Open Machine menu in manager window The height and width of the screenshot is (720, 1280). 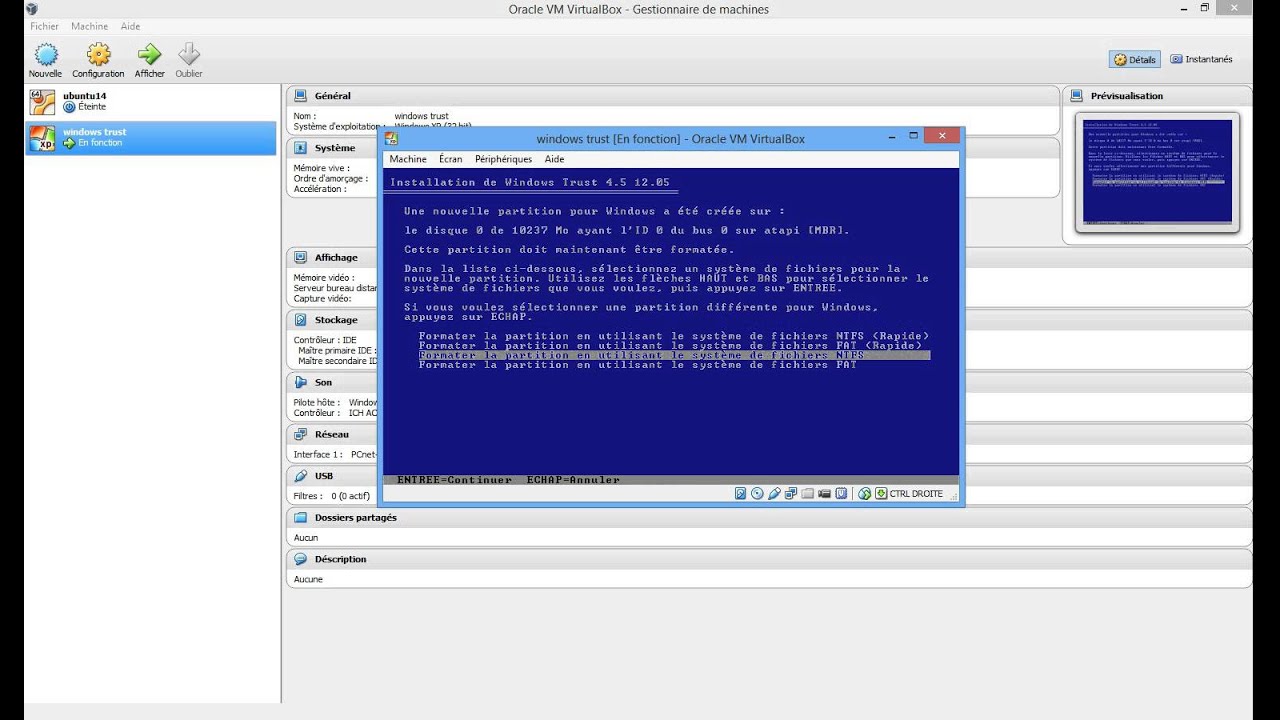point(90,26)
